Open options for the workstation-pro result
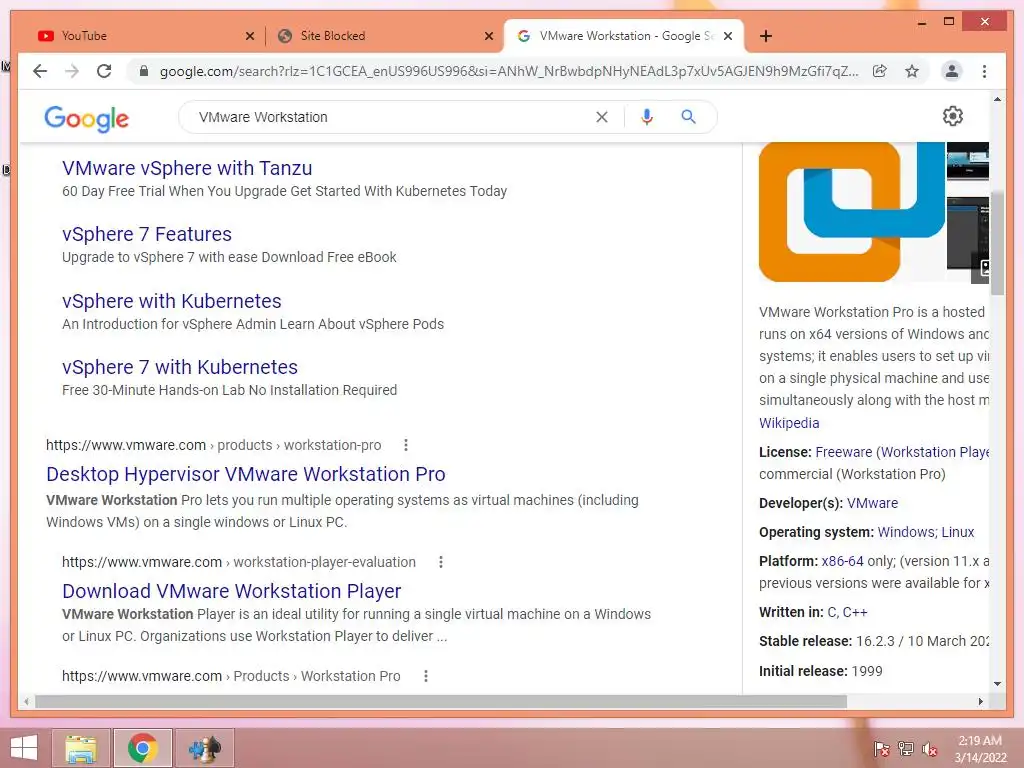This screenshot has height=768, width=1024. pyautogui.click(x=406, y=445)
